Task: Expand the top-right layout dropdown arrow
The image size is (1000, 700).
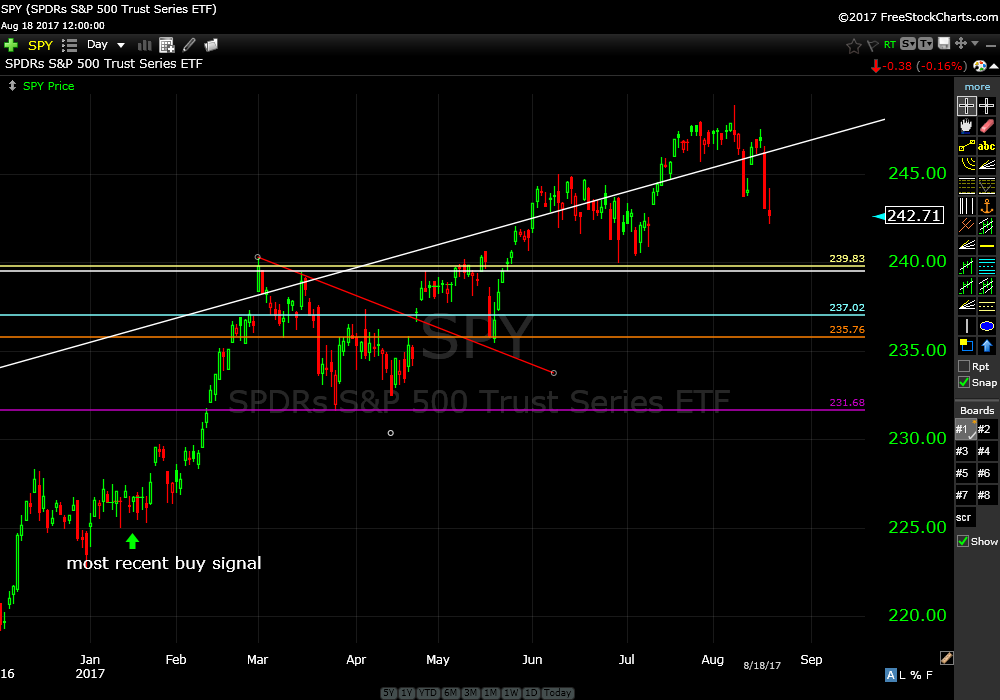Action: 975,44
